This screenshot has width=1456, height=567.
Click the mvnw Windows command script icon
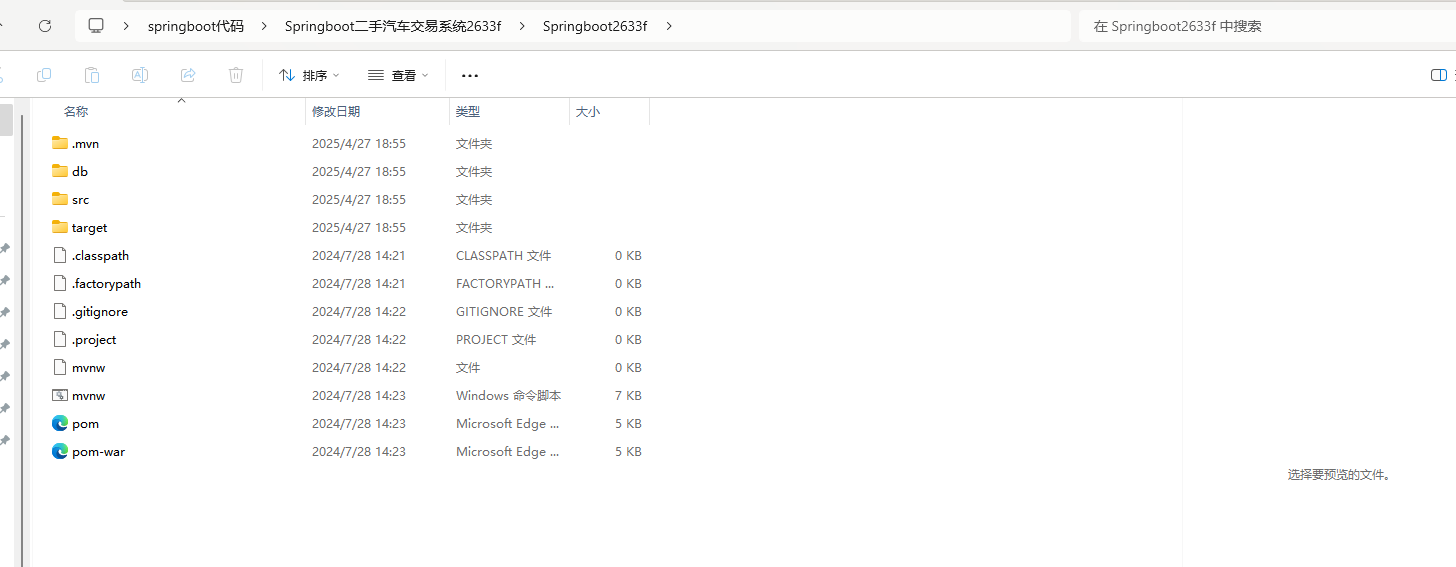pos(60,395)
